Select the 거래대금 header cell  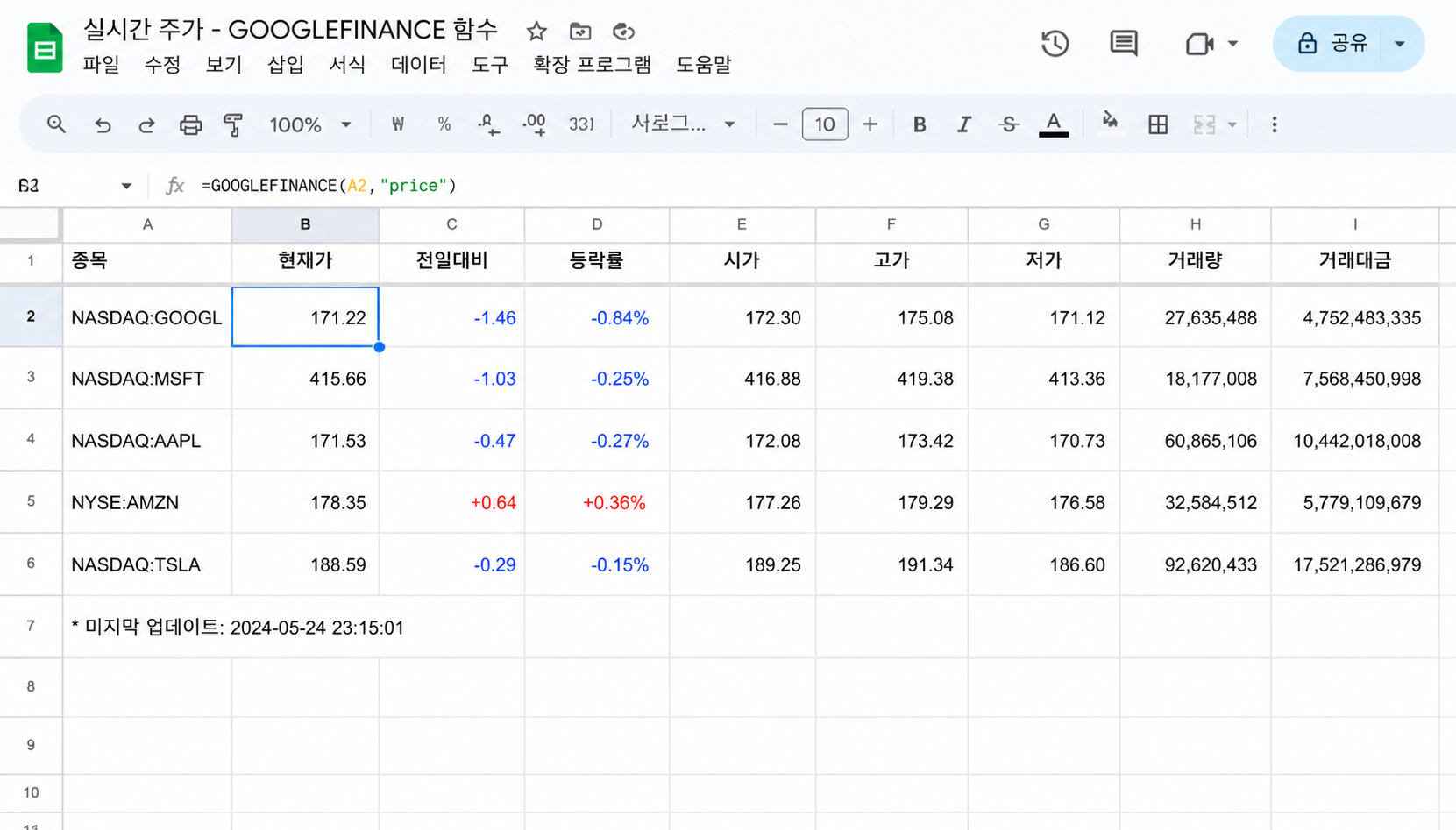coord(1355,261)
